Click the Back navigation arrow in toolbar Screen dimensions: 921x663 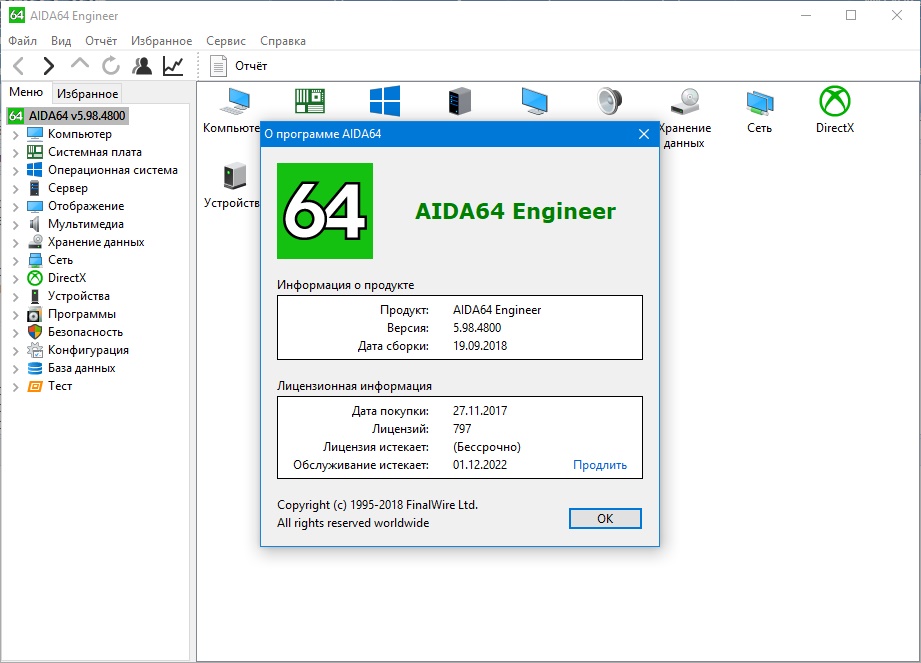coord(19,66)
